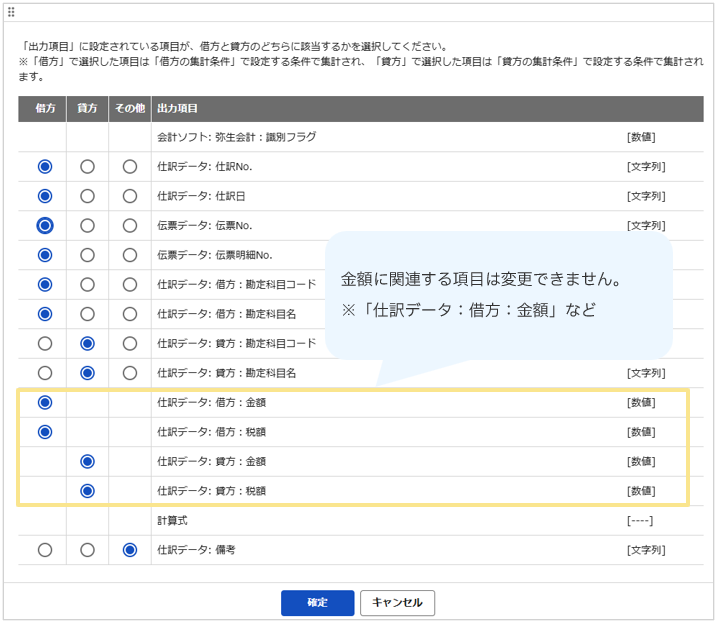The width and height of the screenshot is (719, 622).
Task: Click text 伝票データ: 伝票明細No.
Action: click(x=215, y=255)
